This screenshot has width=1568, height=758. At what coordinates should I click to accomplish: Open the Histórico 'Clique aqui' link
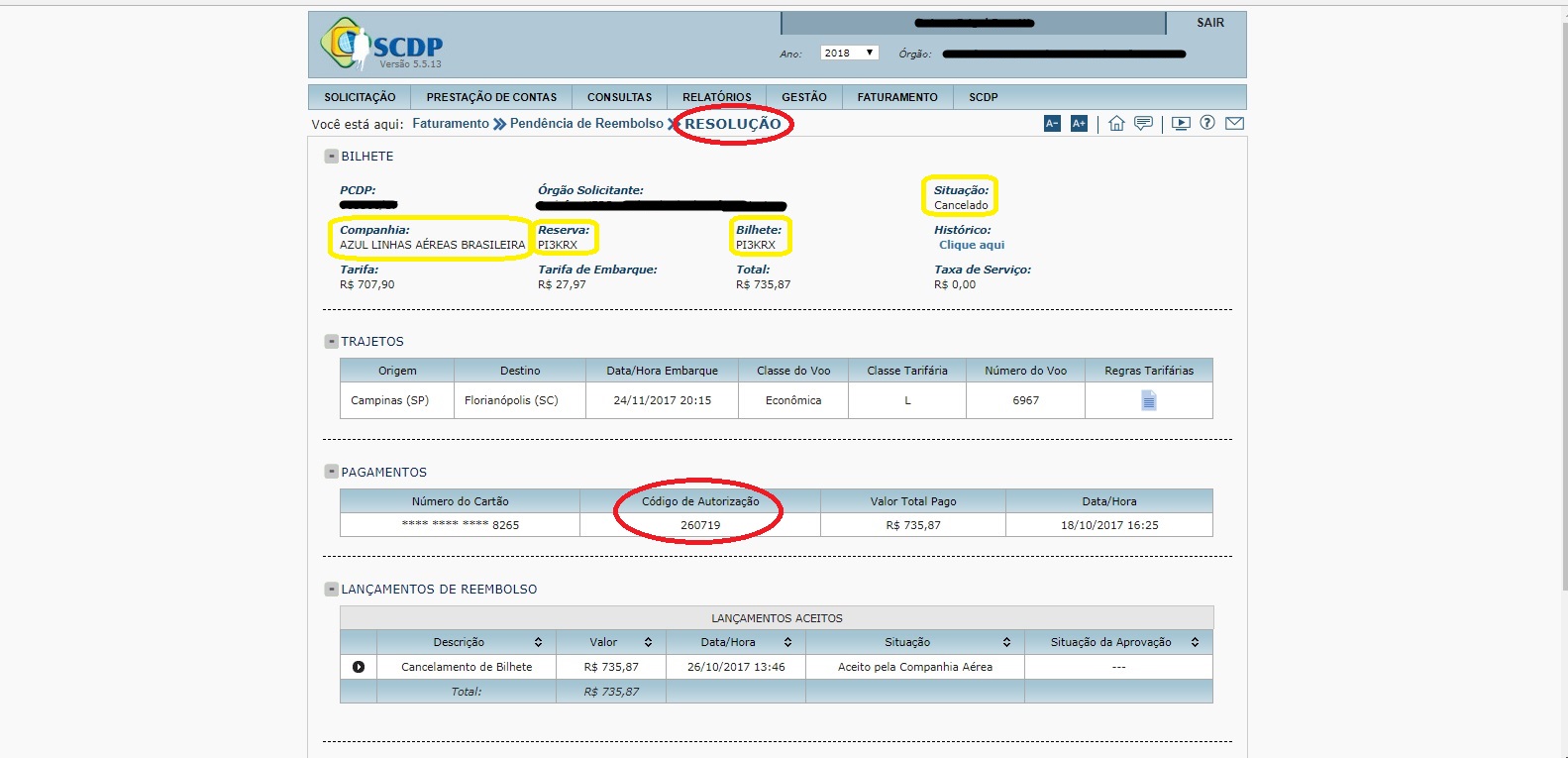(x=972, y=245)
